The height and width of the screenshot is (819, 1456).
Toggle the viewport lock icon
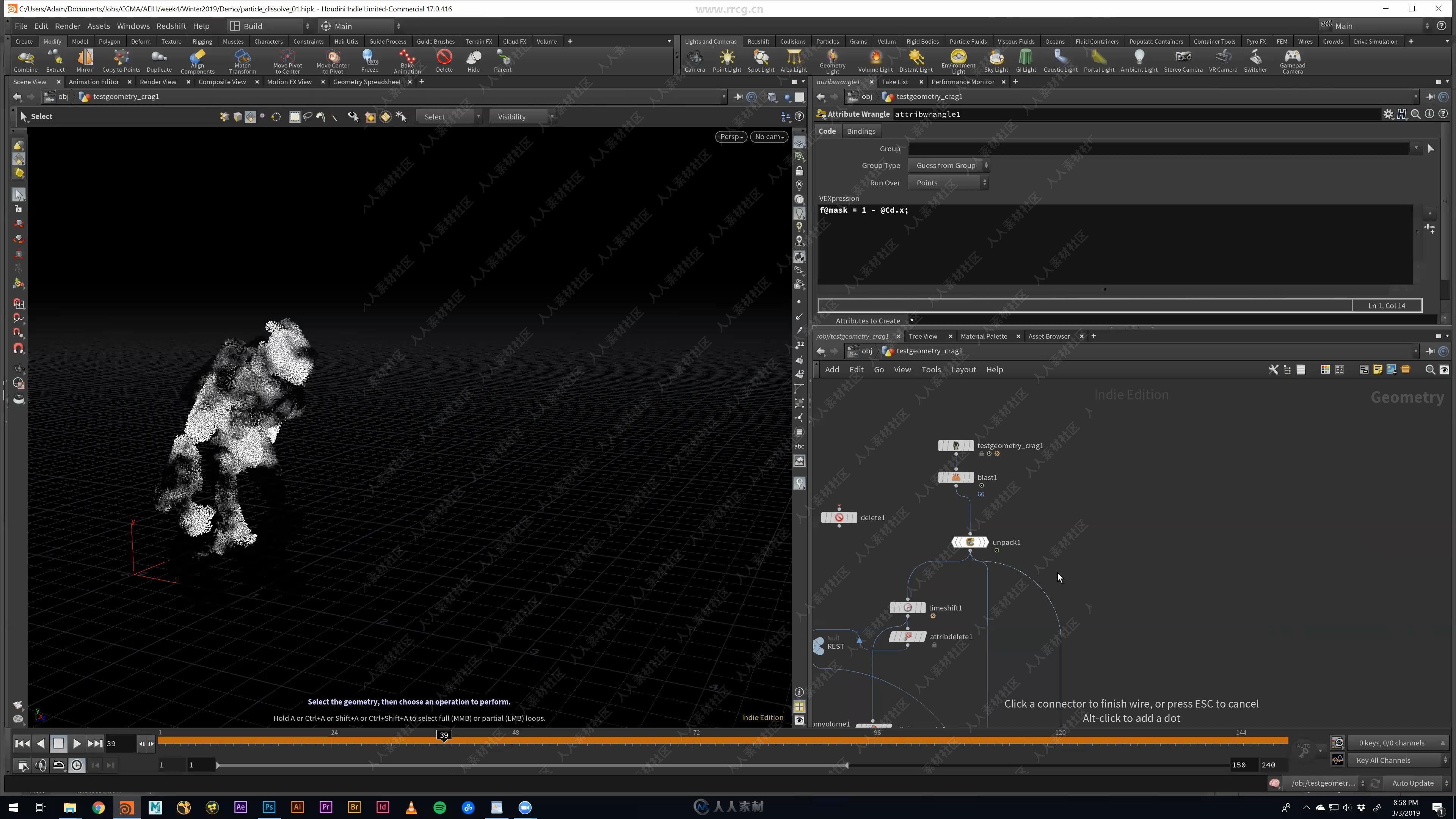pos(799,171)
